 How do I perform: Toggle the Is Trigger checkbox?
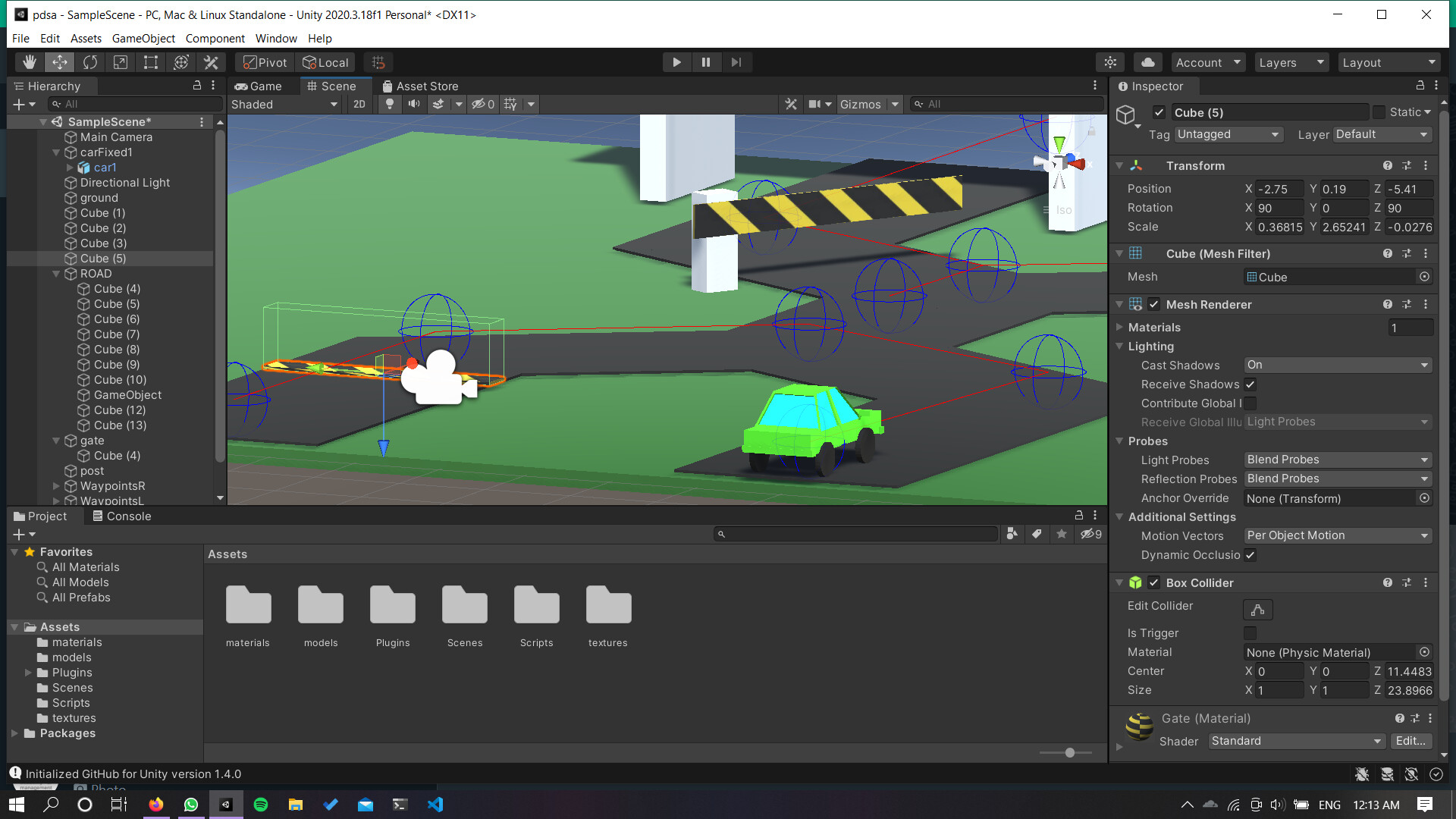tap(1250, 633)
